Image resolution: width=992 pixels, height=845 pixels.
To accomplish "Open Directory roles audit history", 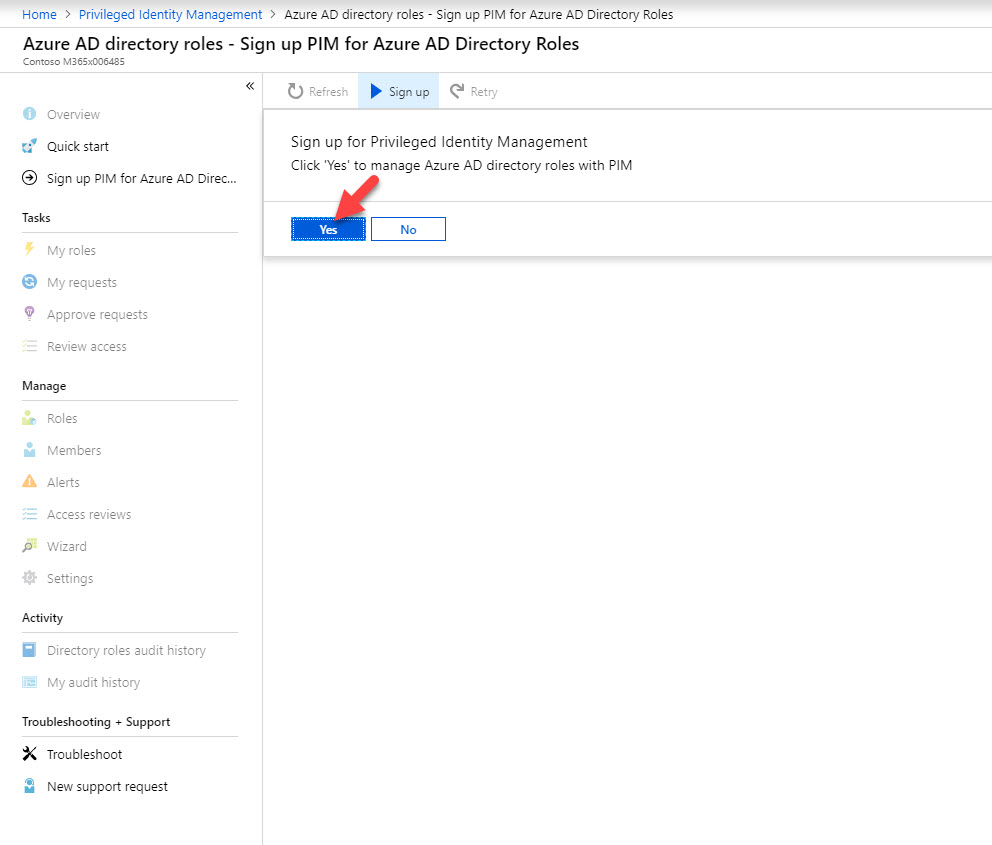I will click(x=127, y=651).
